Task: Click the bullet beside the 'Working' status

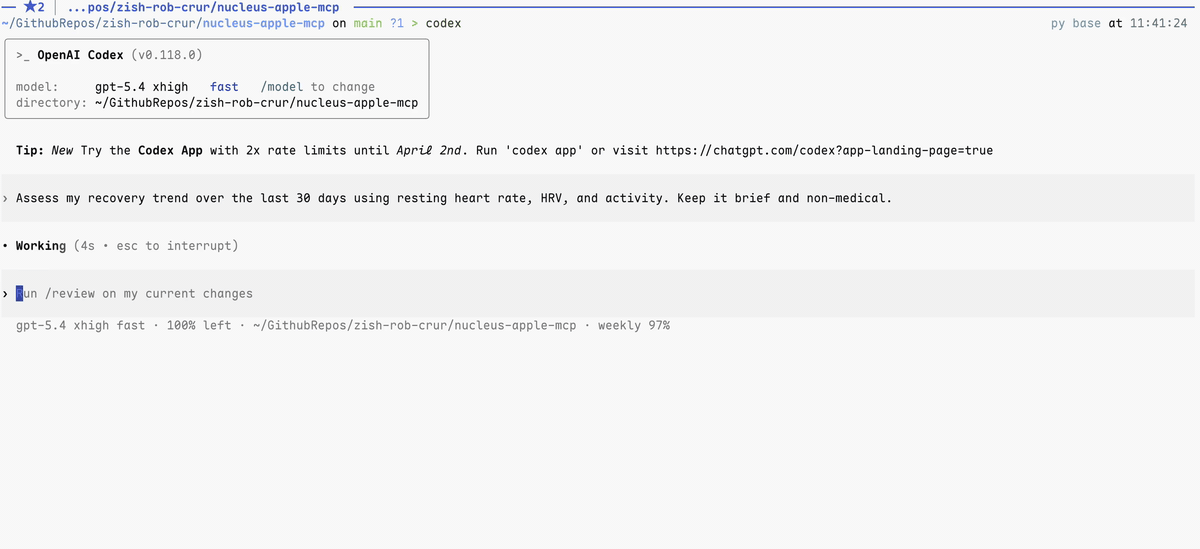Action: point(6,246)
